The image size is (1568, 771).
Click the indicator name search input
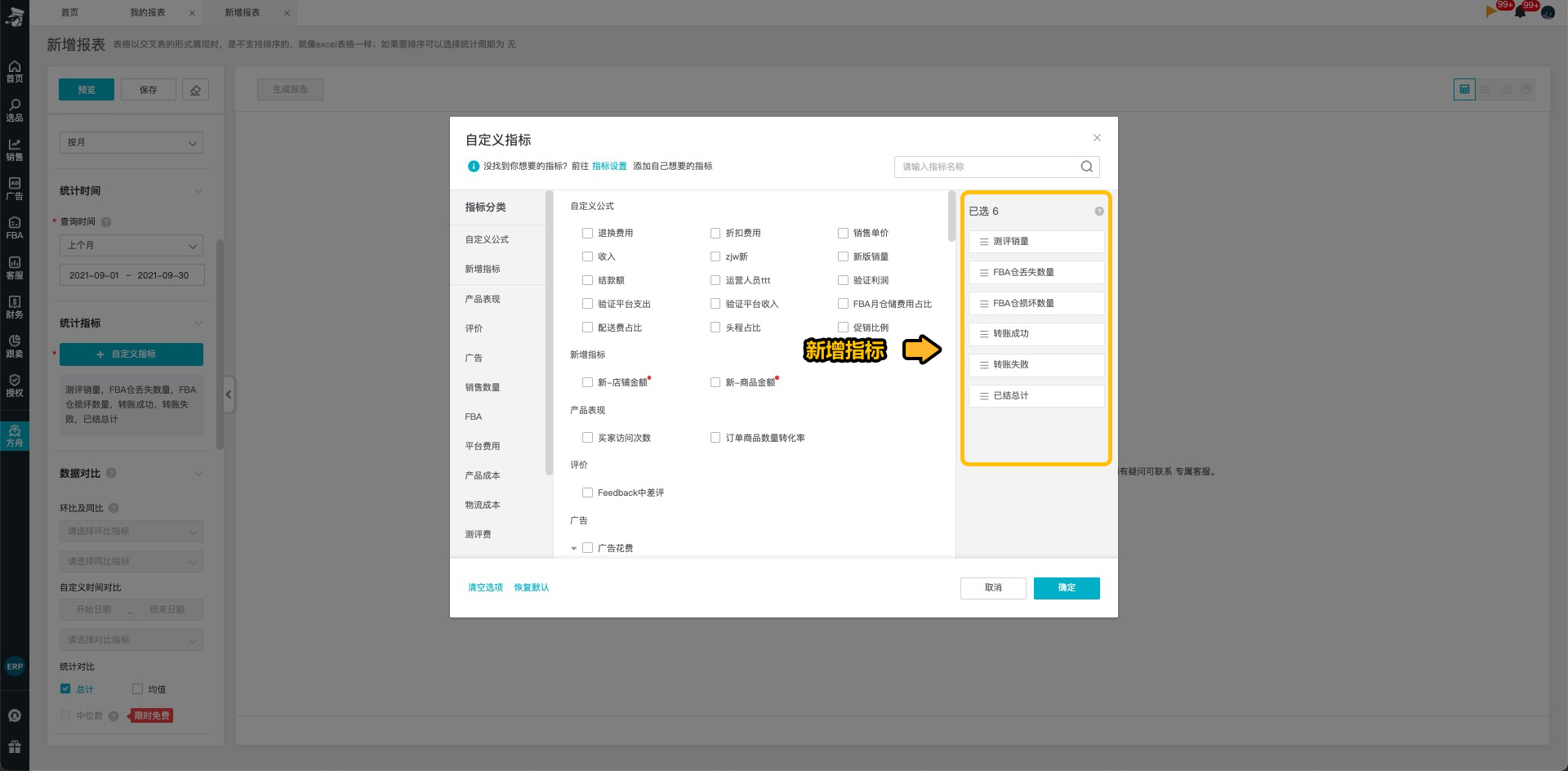[987, 167]
